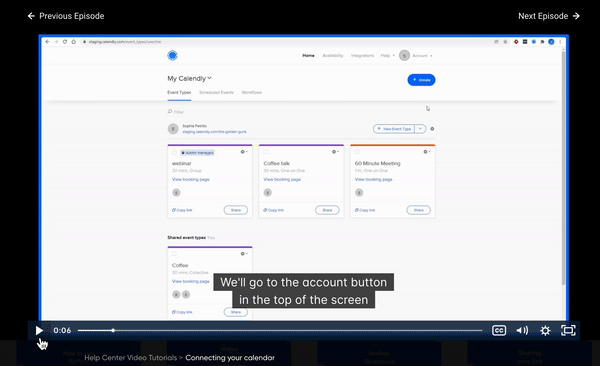This screenshot has width=600, height=366.
Task: Share the 60 Minute Meeting event
Action: (x=419, y=210)
